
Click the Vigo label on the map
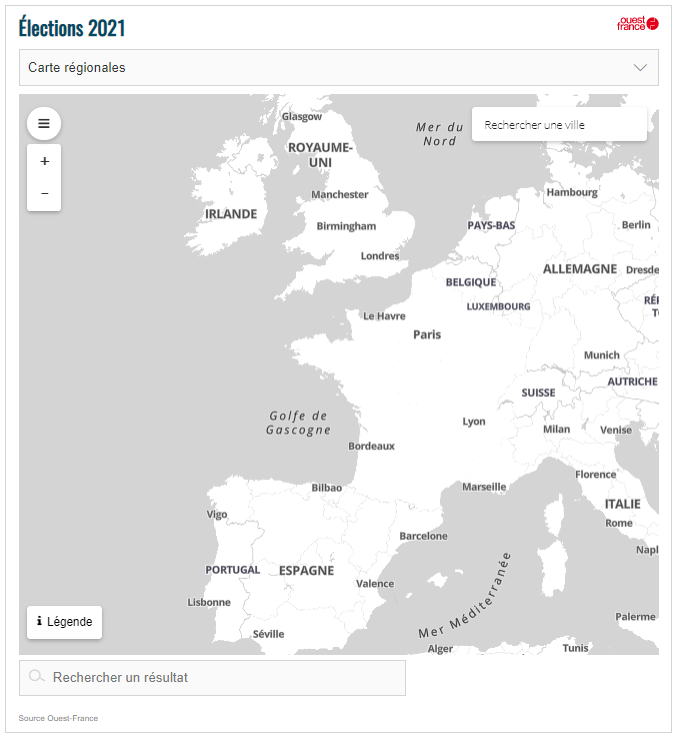(x=217, y=514)
